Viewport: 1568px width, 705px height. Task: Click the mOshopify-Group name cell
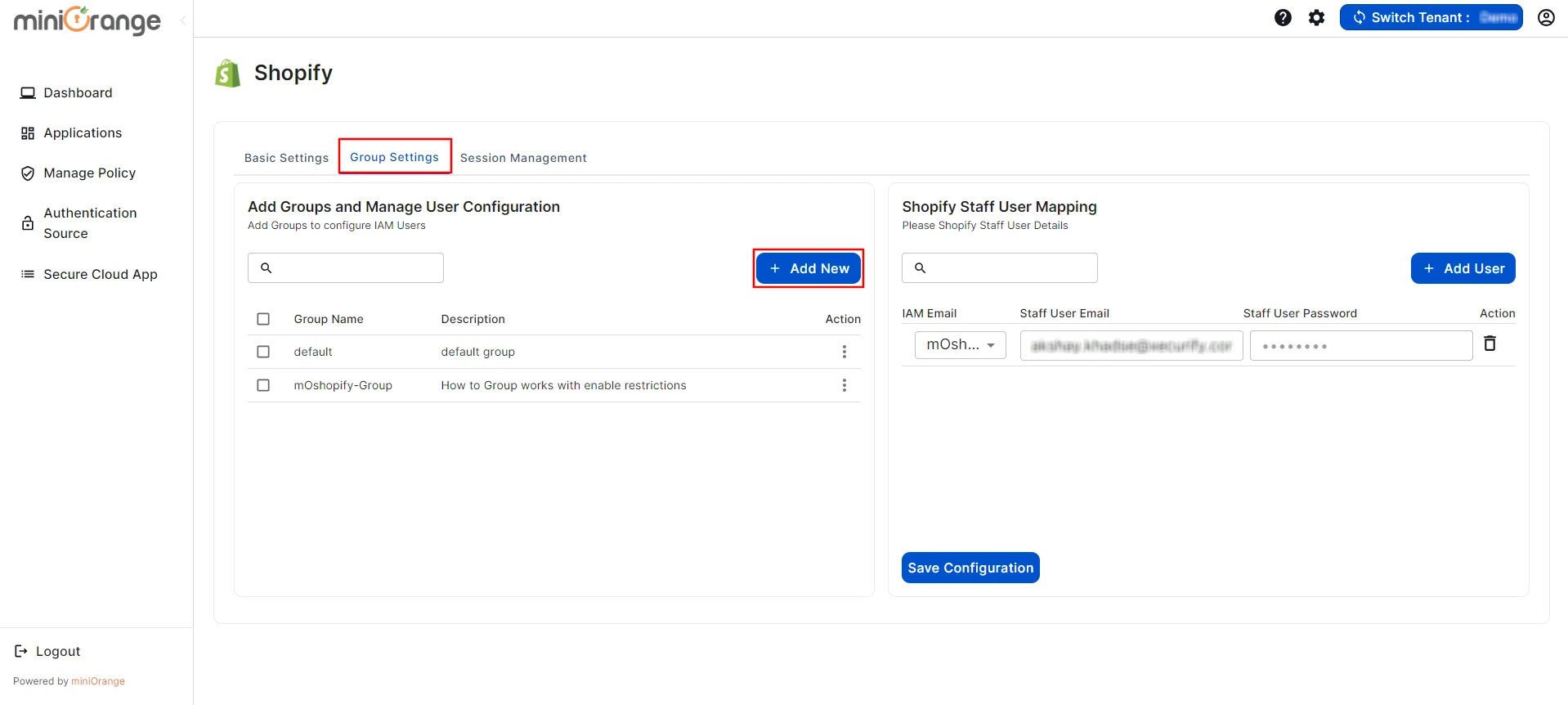[343, 385]
